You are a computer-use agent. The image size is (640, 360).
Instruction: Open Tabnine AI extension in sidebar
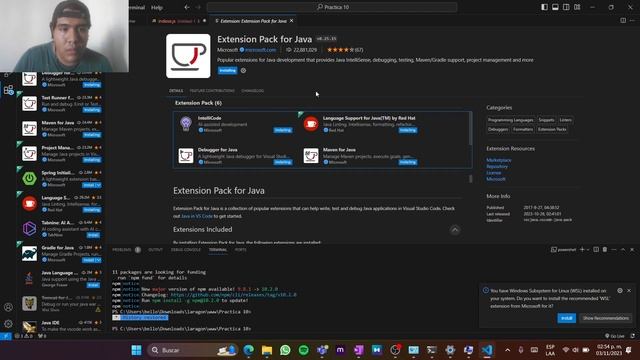pyautogui.click(x=61, y=229)
